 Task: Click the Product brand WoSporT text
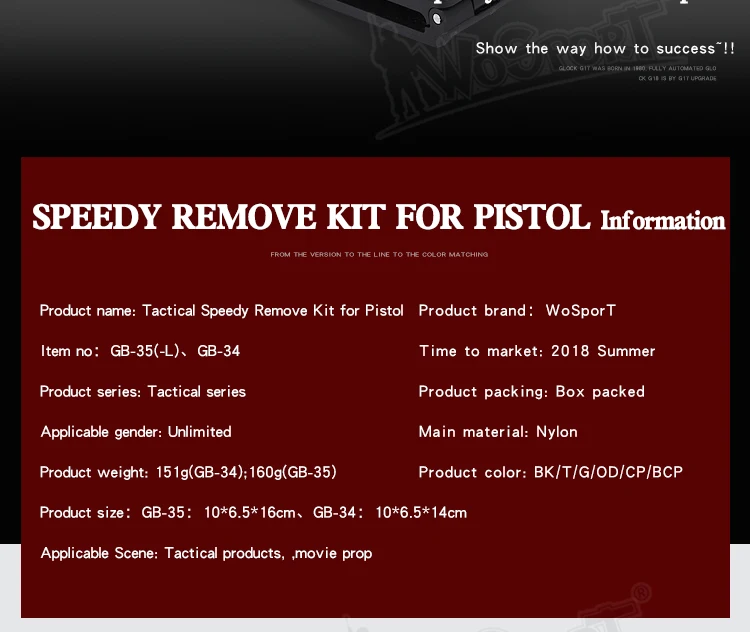coord(517,311)
